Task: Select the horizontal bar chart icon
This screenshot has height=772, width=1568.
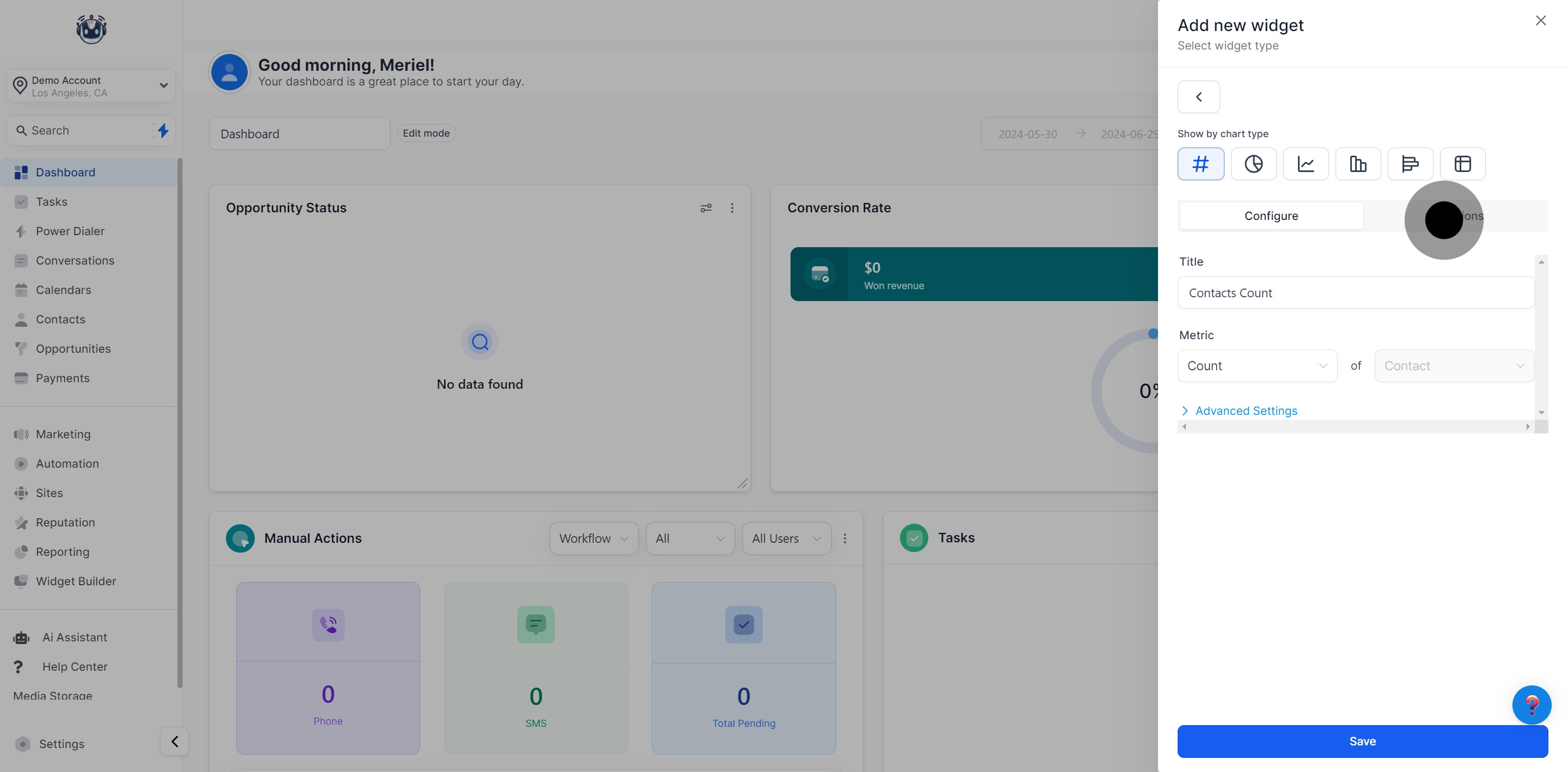Action: (x=1410, y=164)
